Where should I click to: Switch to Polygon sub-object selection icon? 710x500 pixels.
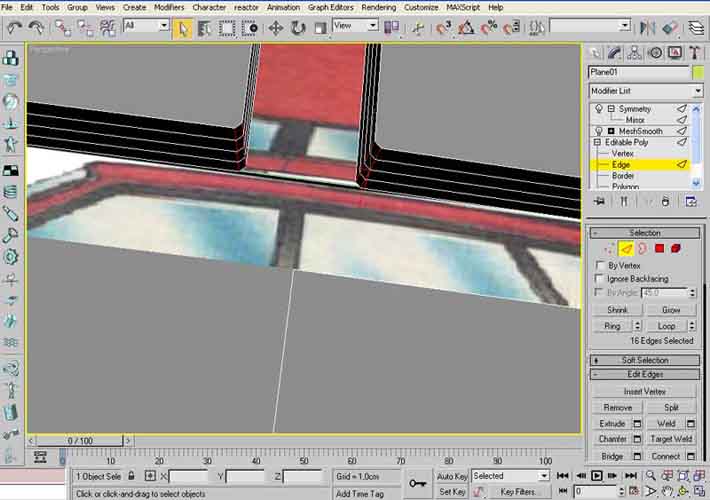(660, 248)
